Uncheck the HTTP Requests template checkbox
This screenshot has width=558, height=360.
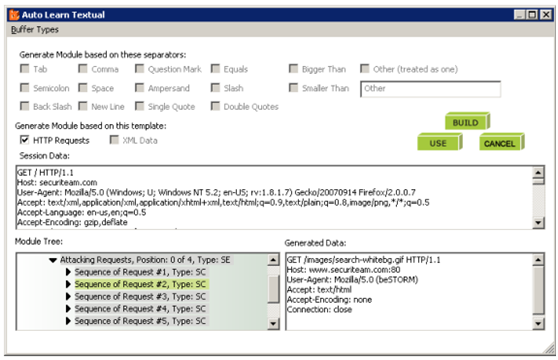[x=24, y=140]
